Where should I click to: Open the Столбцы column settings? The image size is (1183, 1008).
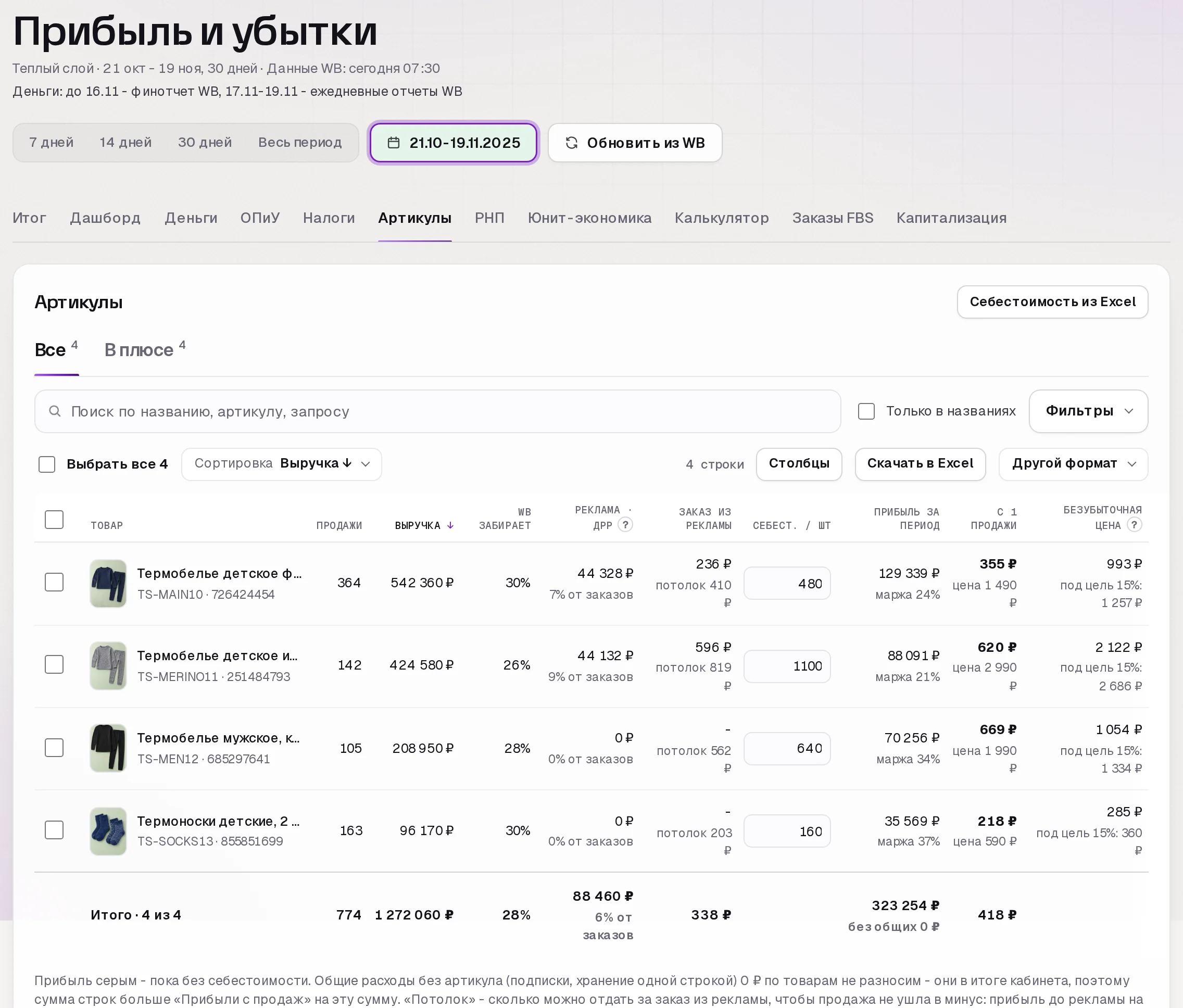[799, 463]
